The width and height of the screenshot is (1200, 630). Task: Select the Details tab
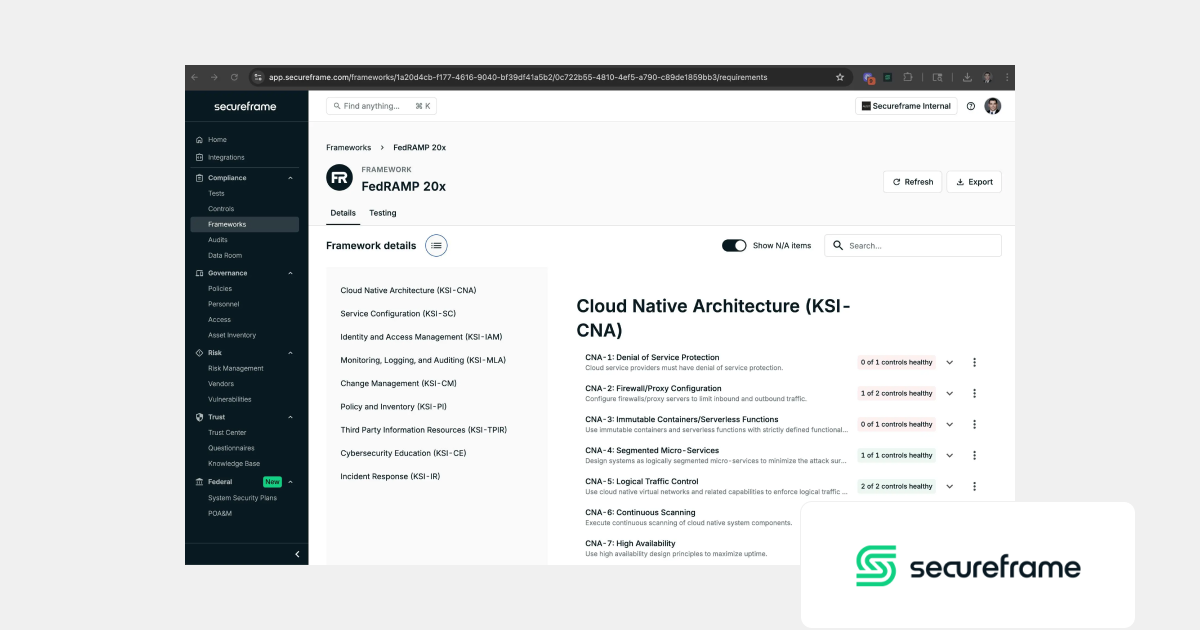pyautogui.click(x=343, y=213)
